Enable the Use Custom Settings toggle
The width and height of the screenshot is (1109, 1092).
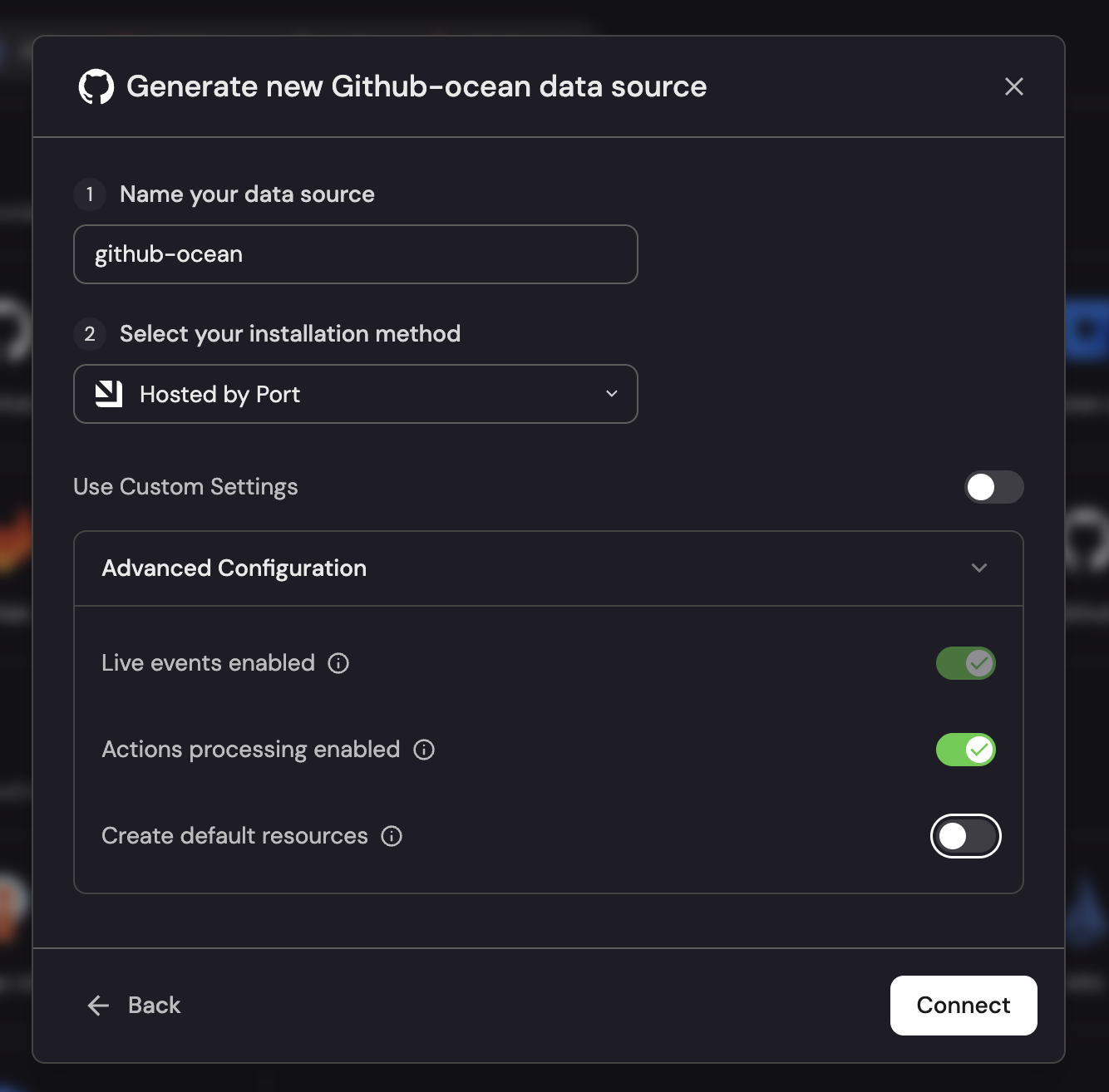pyautogui.click(x=993, y=487)
